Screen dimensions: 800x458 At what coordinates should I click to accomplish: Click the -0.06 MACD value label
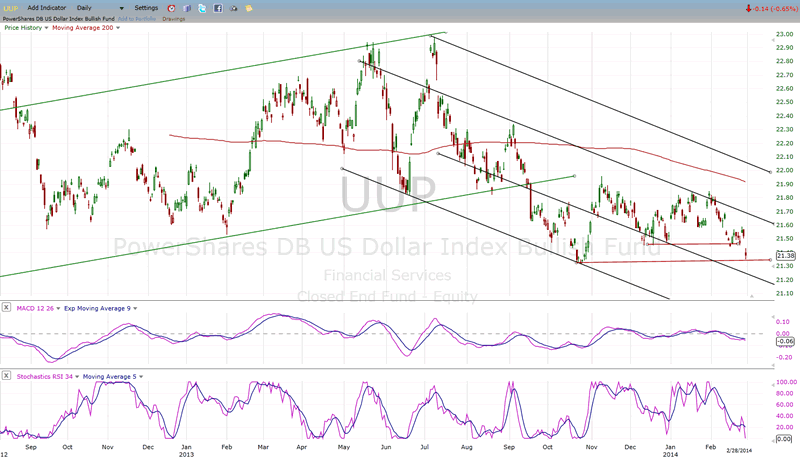(785, 341)
